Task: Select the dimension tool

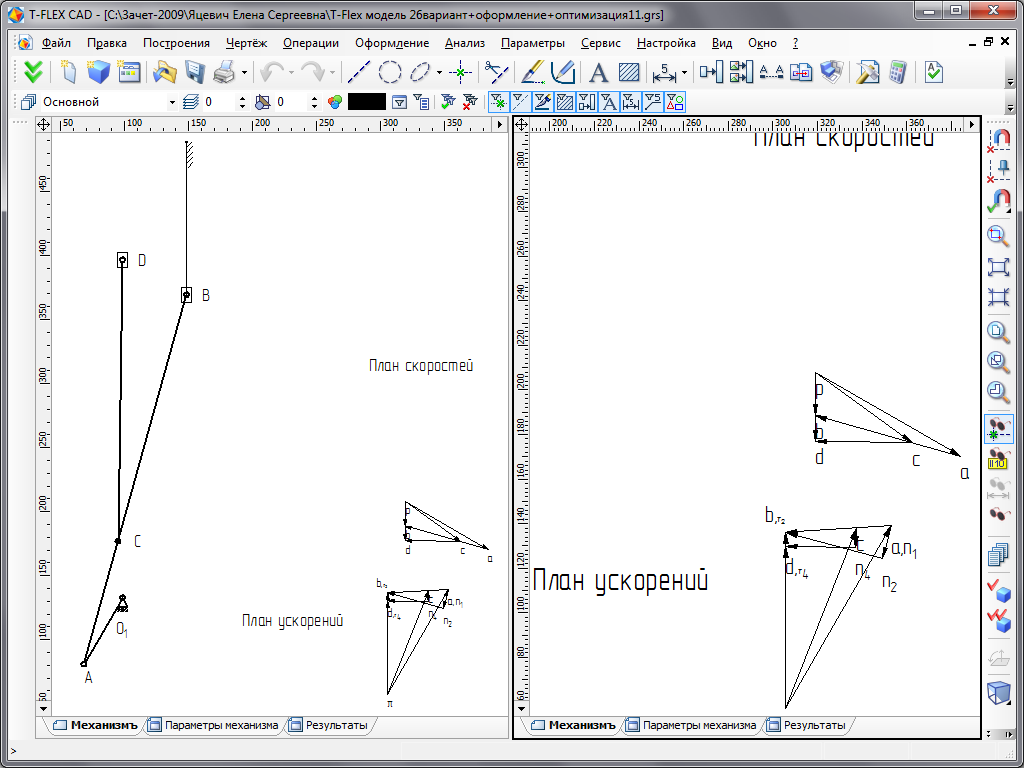Action: click(664, 72)
